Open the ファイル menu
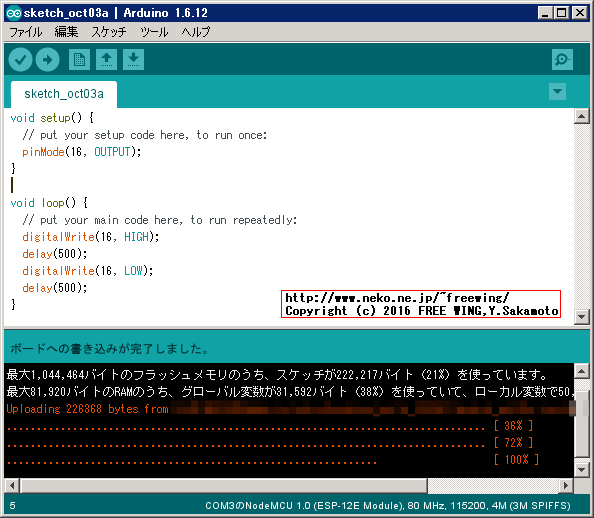 (x=25, y=32)
